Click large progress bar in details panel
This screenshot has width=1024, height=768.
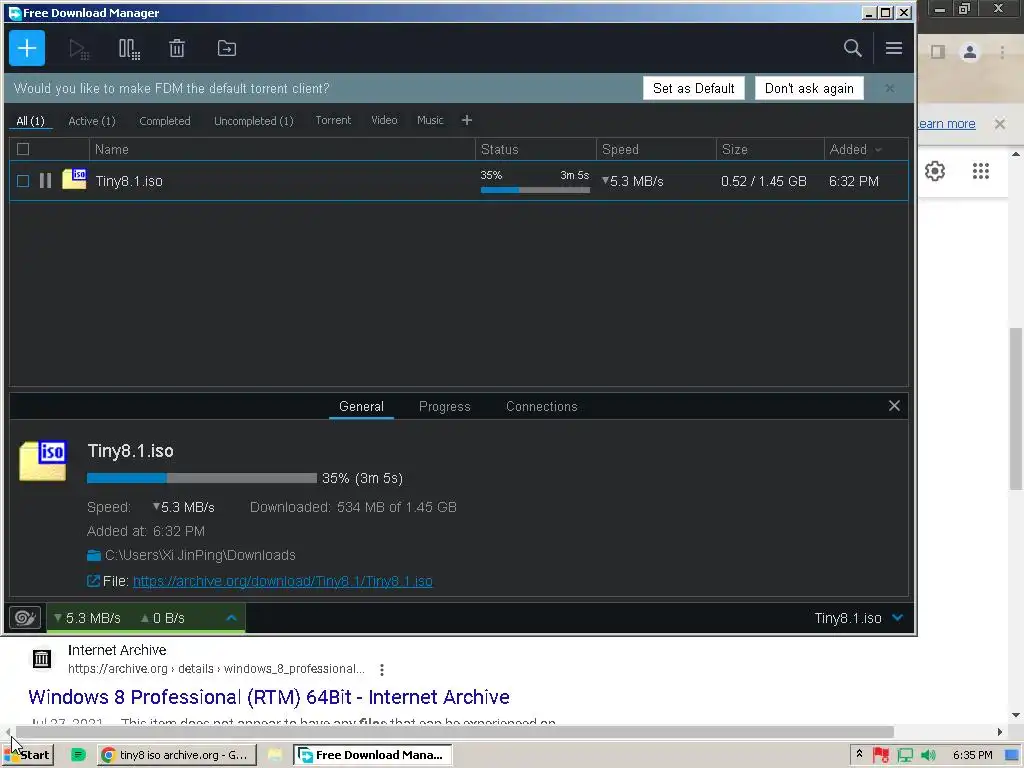pos(202,478)
